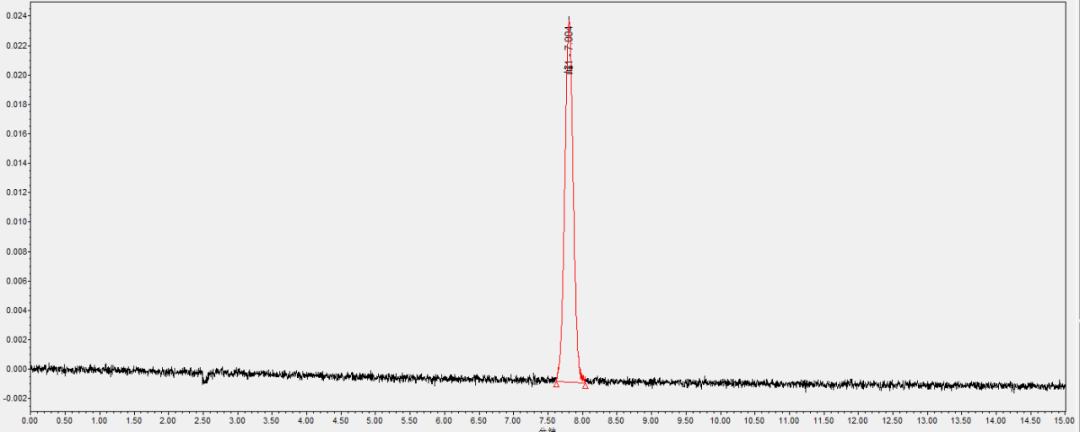Screen dimensions: 1080x432
Task: Click the 2.50 tick label on the time axis
Action: click(x=202, y=420)
